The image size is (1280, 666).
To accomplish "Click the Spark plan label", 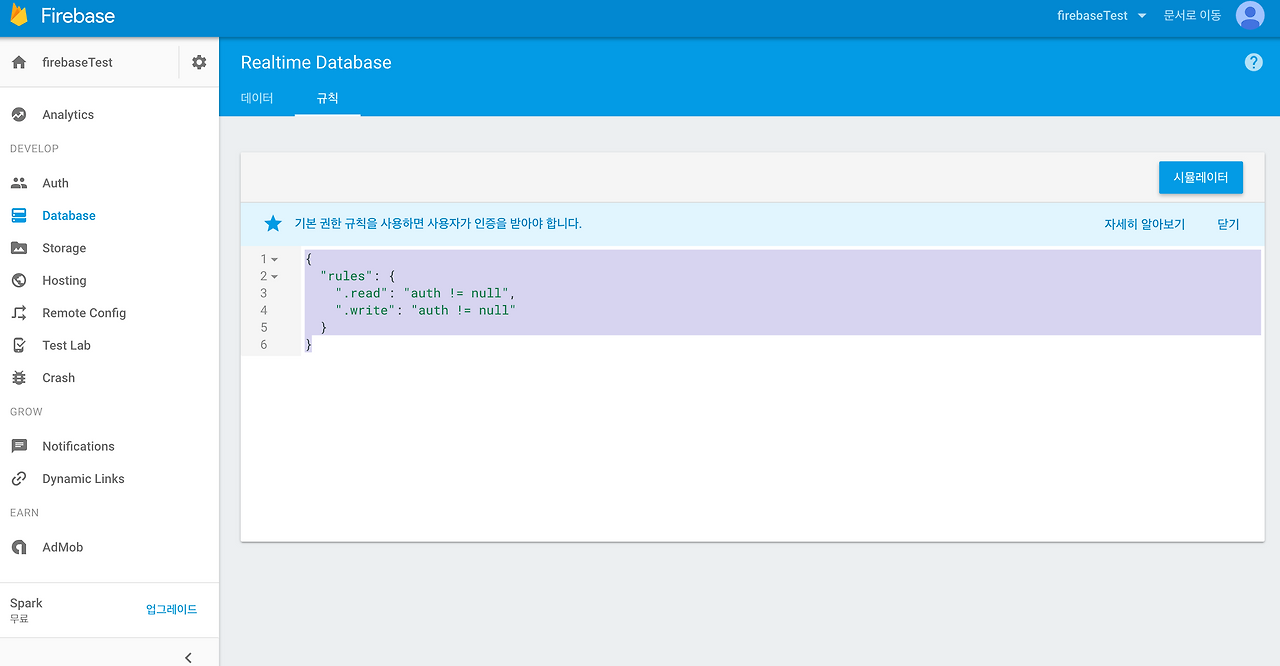I will (x=26, y=603).
